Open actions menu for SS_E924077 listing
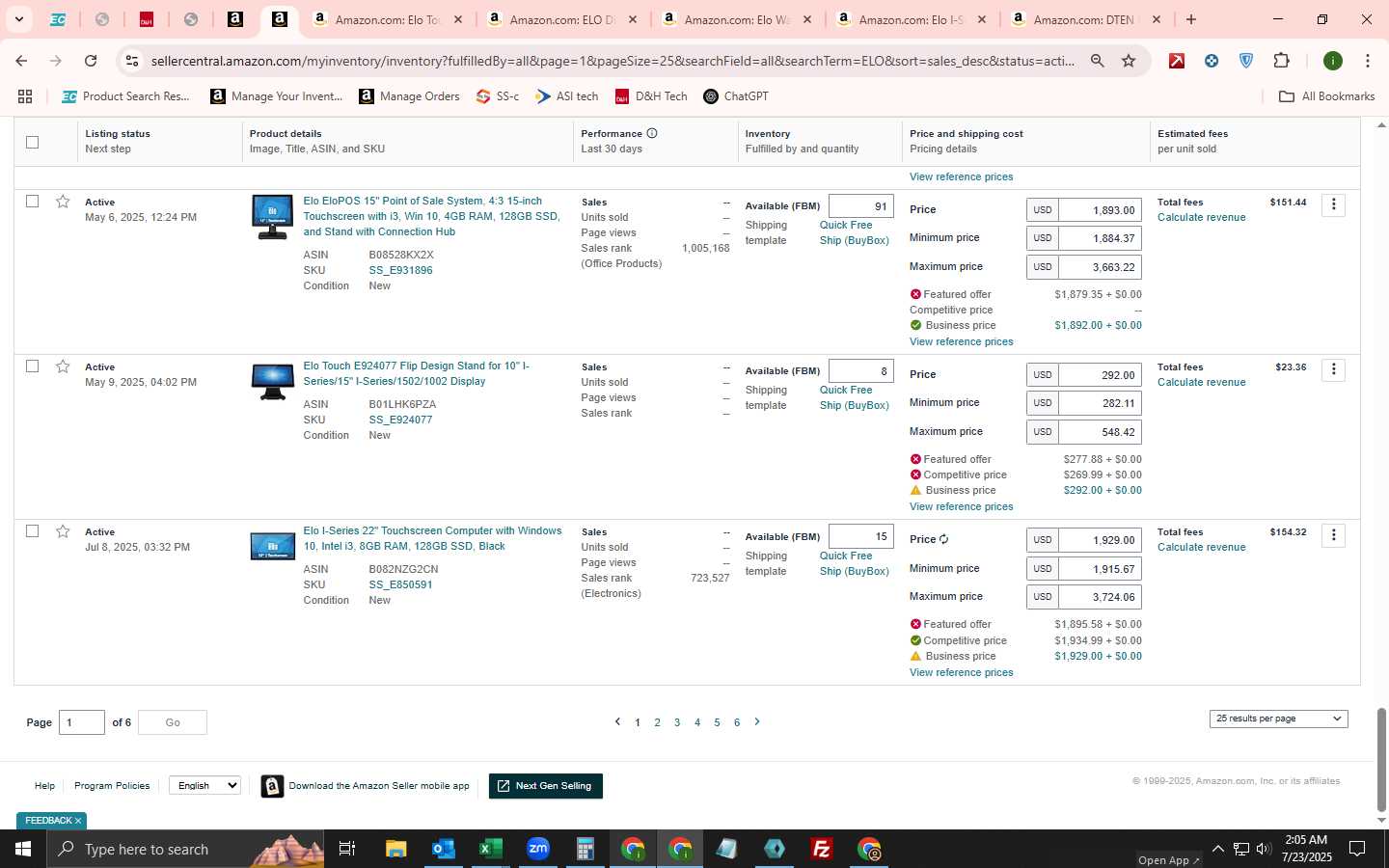 (x=1333, y=369)
